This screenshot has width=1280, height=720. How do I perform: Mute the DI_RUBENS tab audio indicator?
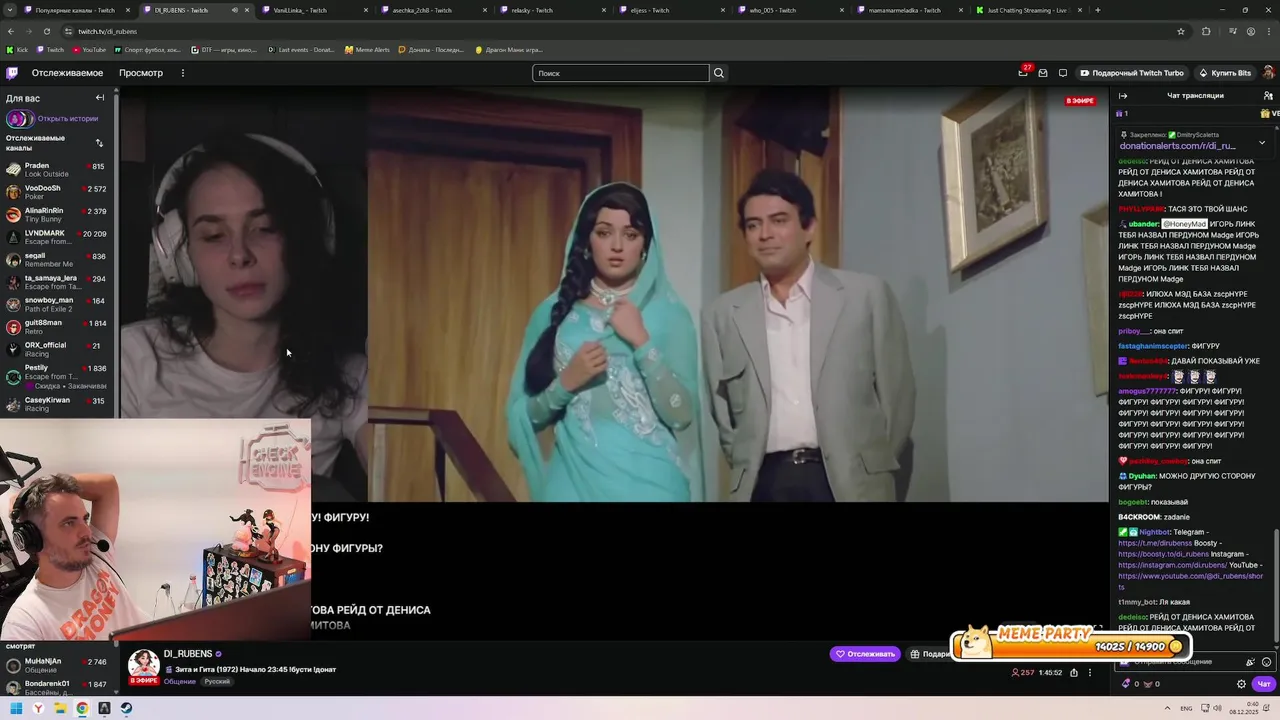coord(234,10)
